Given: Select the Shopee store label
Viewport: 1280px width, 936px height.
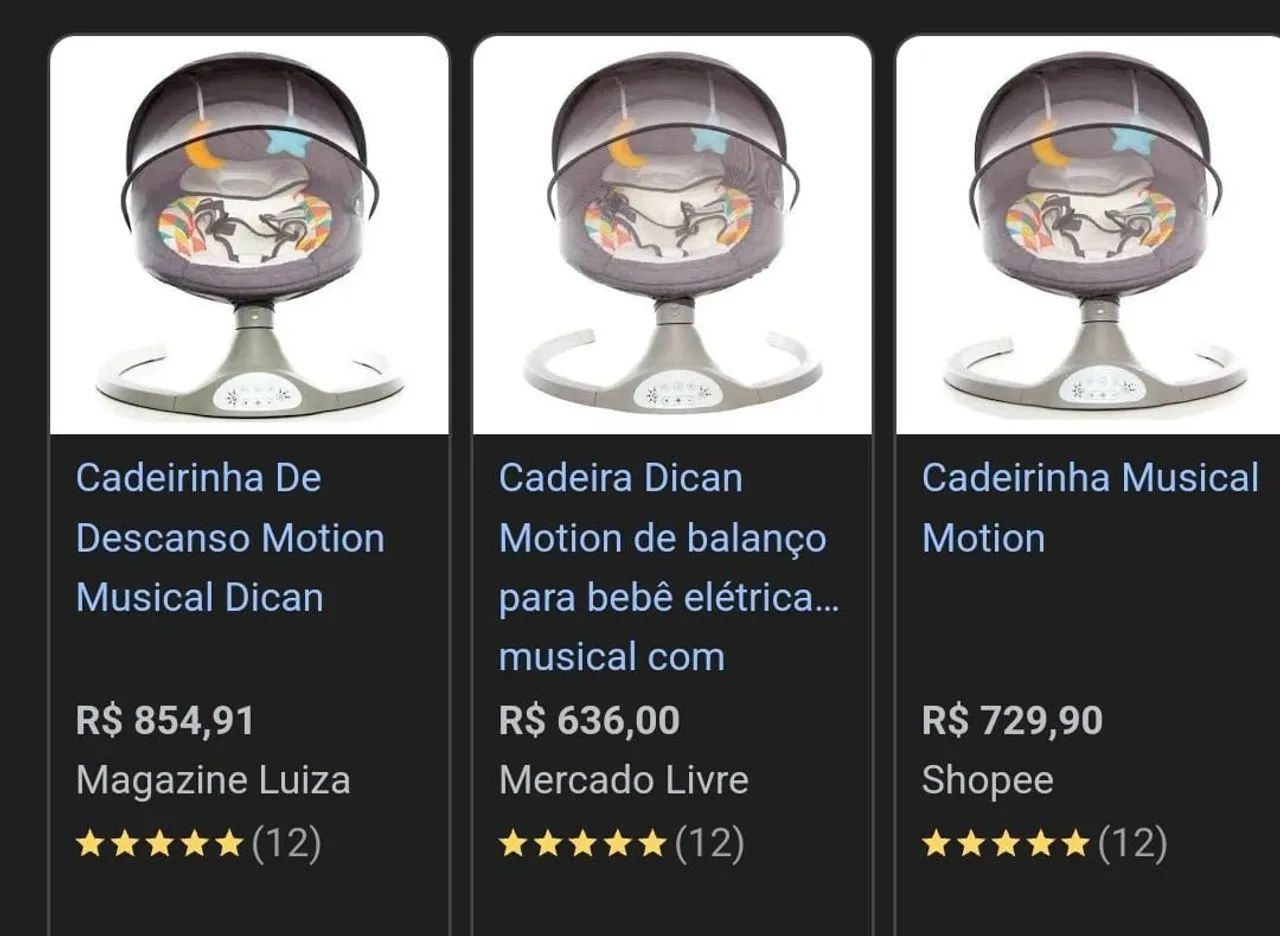Looking at the screenshot, I should [987, 779].
